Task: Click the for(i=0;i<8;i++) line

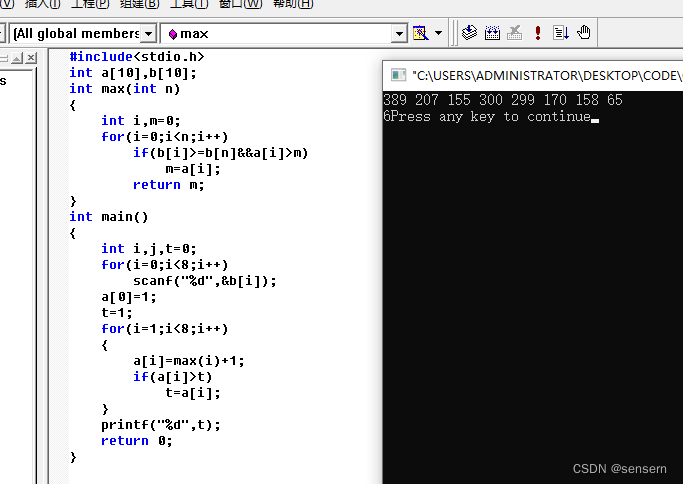Action: 165,265
